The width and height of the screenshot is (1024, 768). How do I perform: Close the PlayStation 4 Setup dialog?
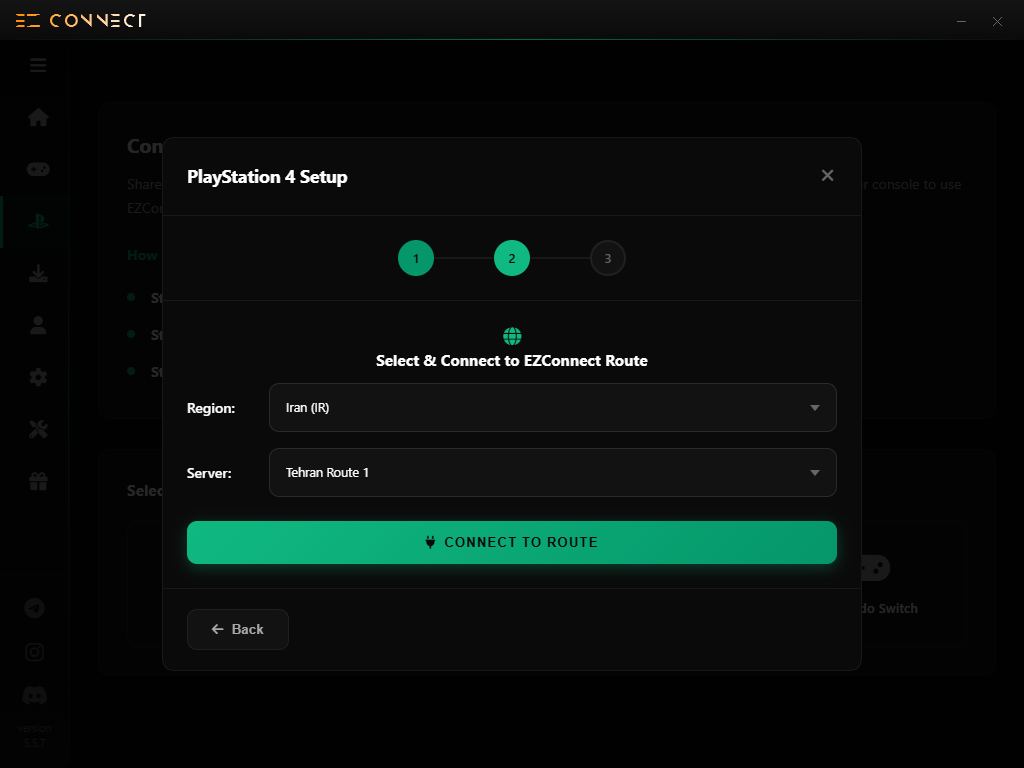[827, 175]
